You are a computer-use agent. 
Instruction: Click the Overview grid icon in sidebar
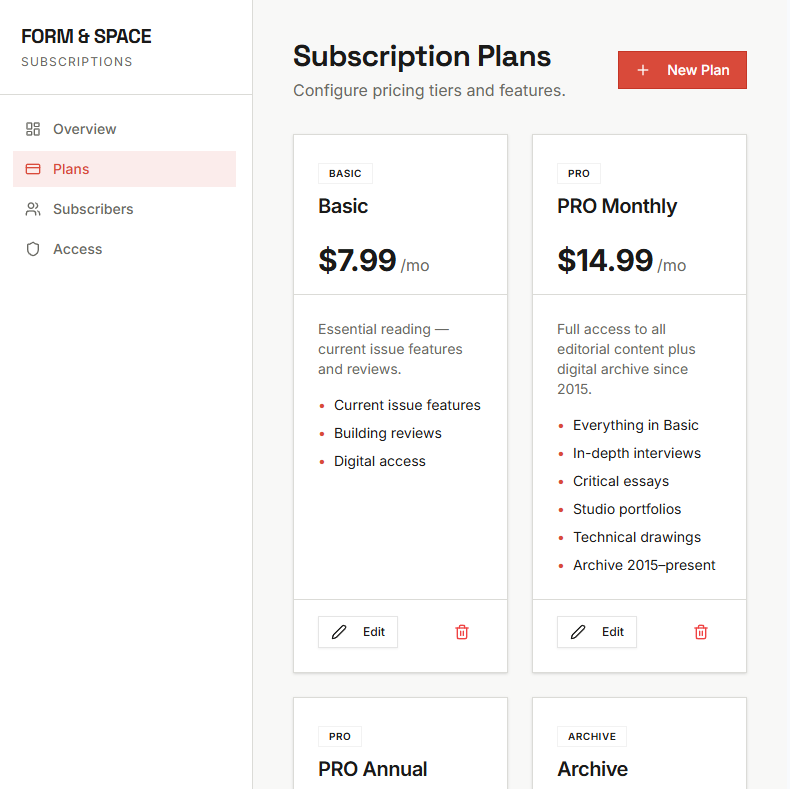tap(33, 129)
